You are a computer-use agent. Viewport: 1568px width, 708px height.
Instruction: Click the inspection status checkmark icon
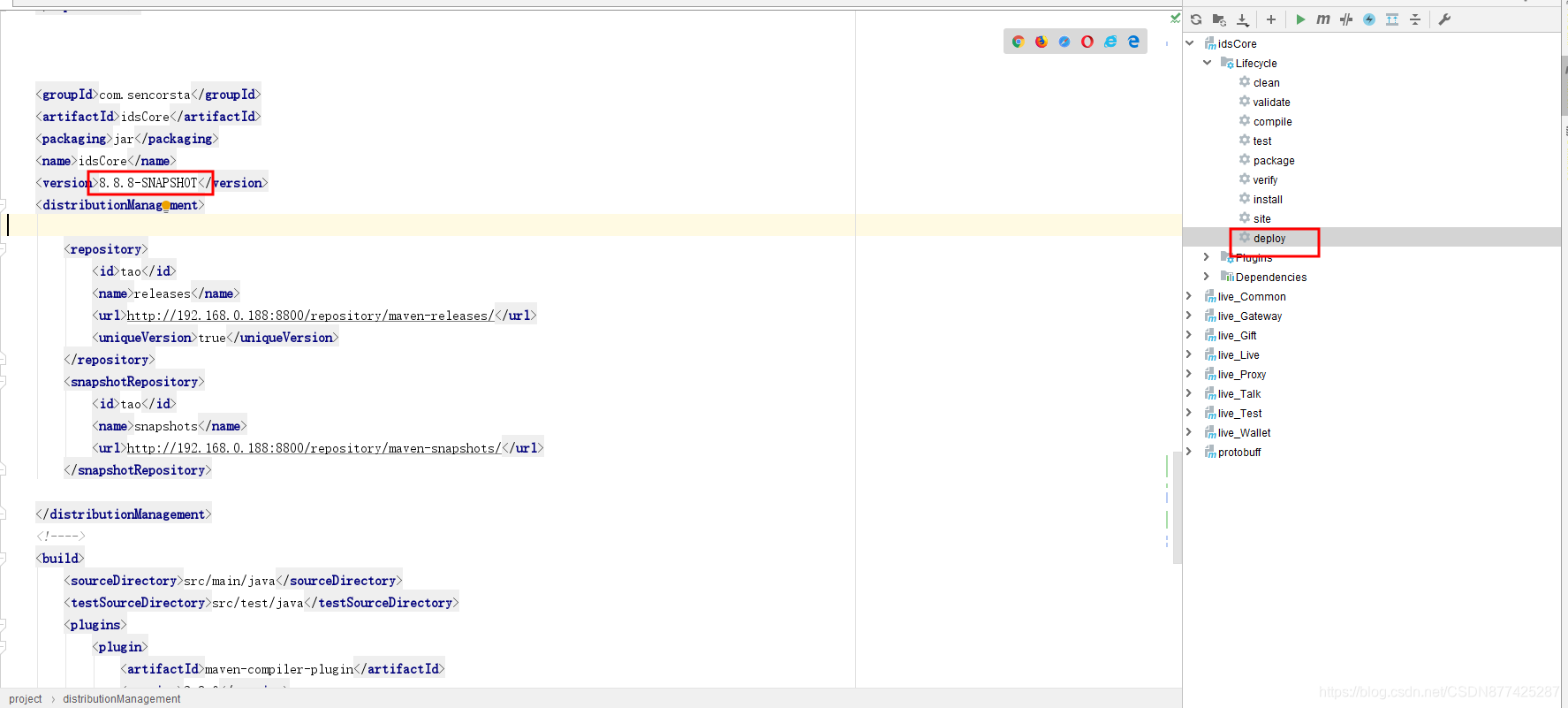coord(1175,18)
